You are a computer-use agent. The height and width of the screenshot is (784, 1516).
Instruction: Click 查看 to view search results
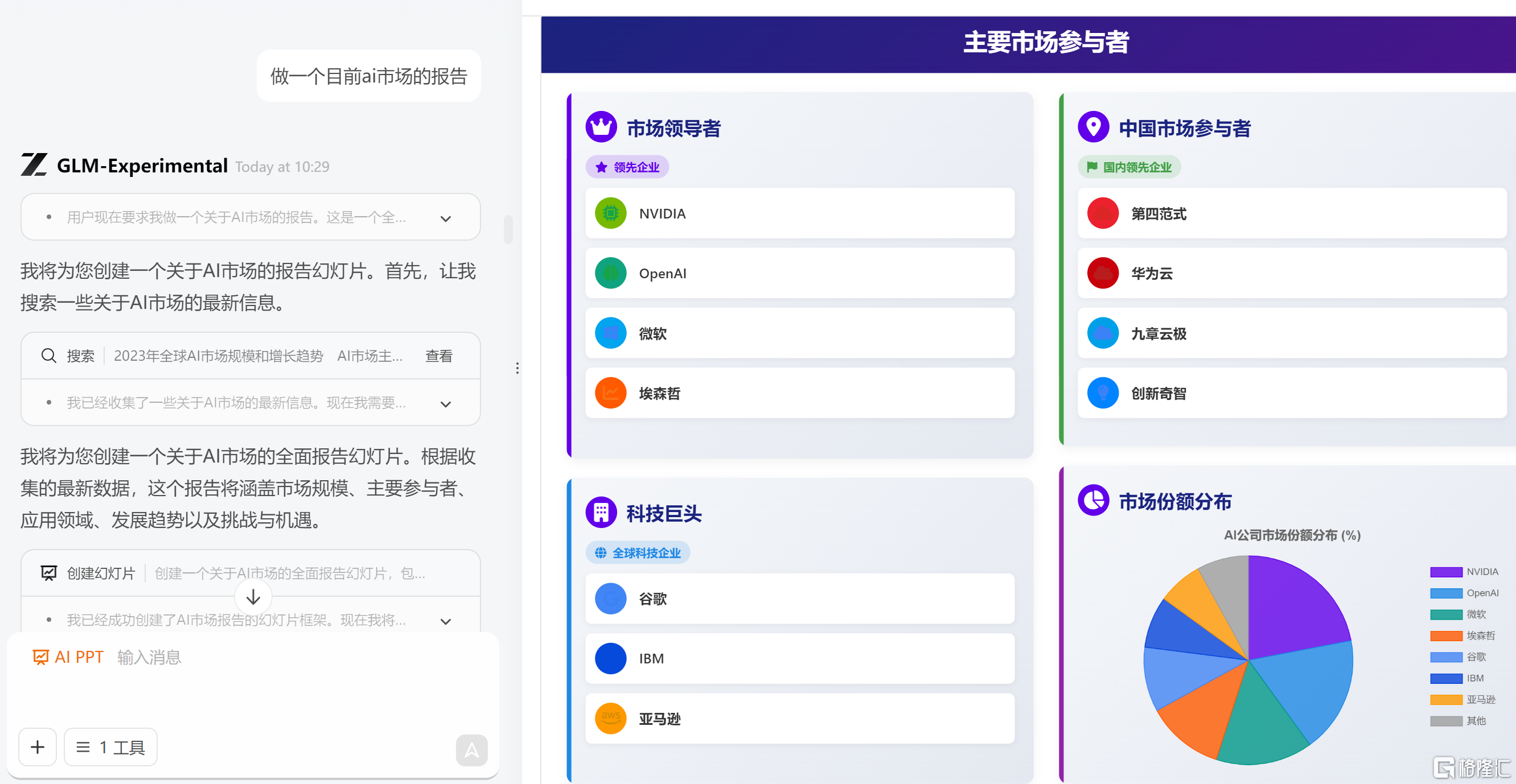(438, 355)
